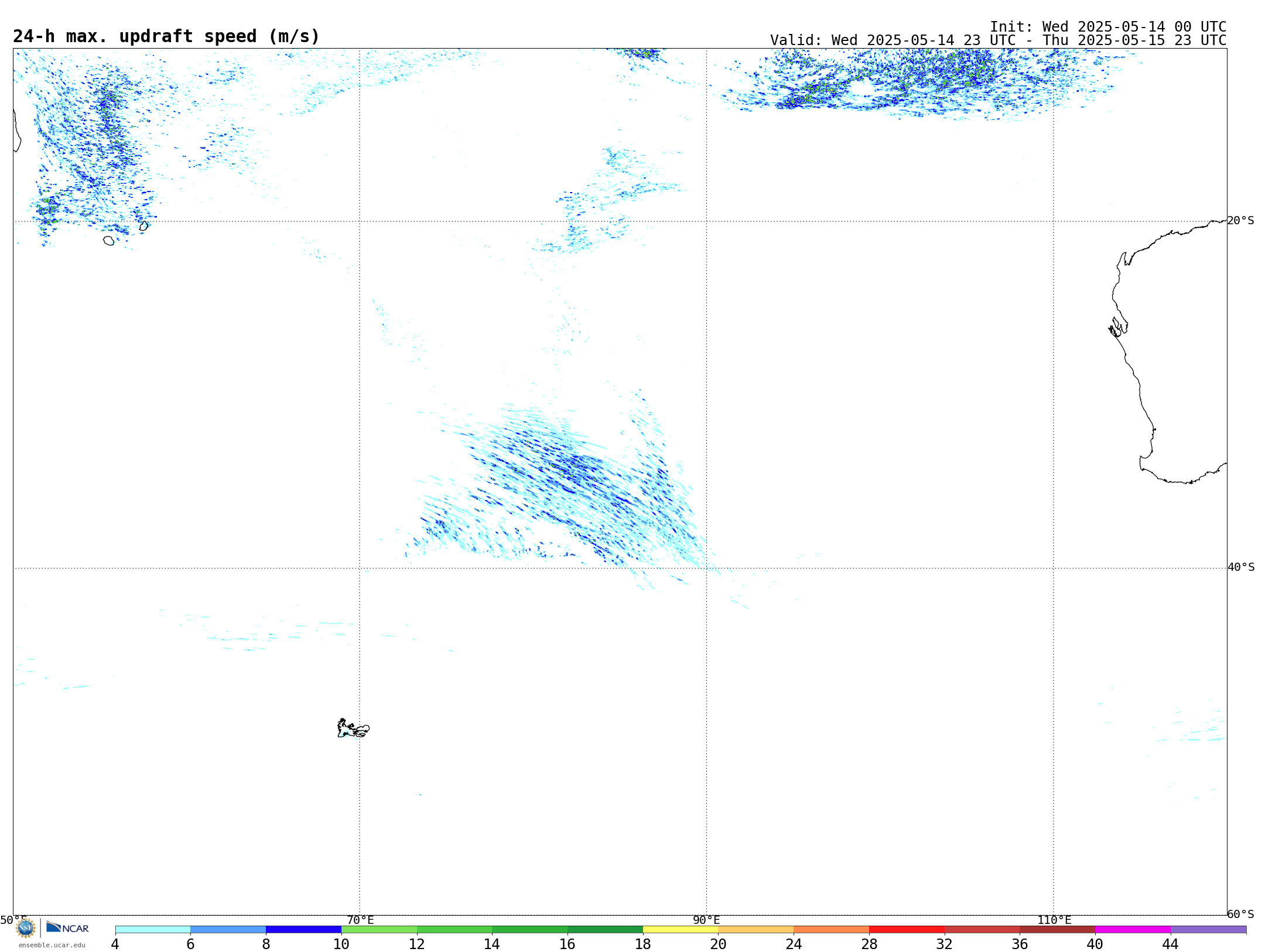This screenshot has height=952, width=1265.
Task: Click the 40°S latitude label
Action: click(x=1241, y=567)
